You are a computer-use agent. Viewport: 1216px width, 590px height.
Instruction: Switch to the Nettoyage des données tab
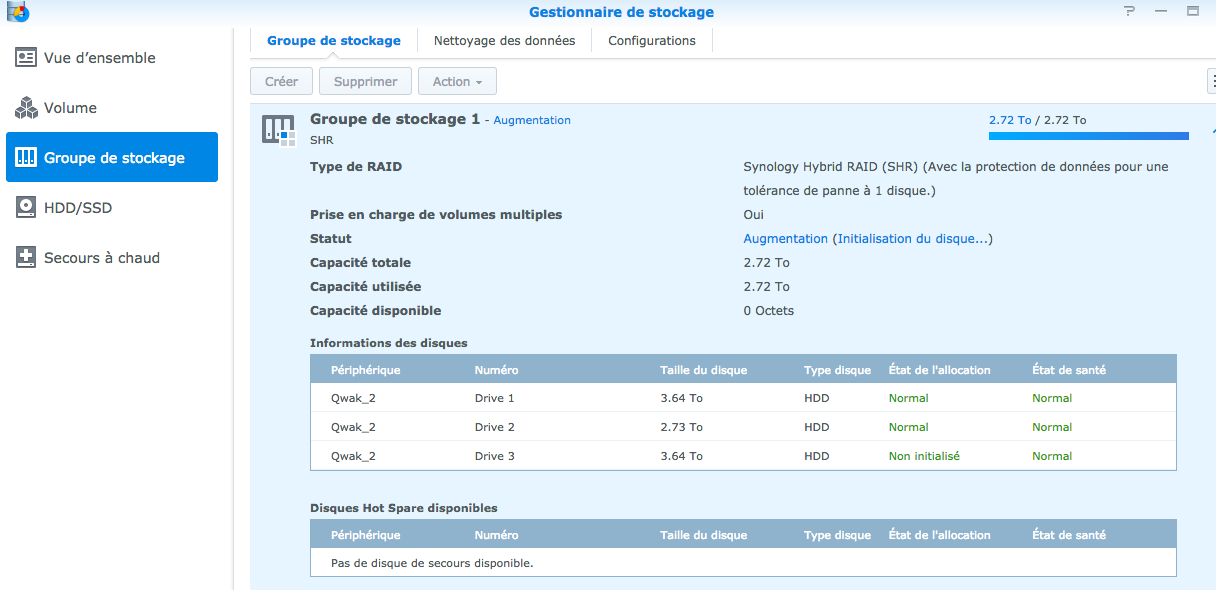coord(504,41)
